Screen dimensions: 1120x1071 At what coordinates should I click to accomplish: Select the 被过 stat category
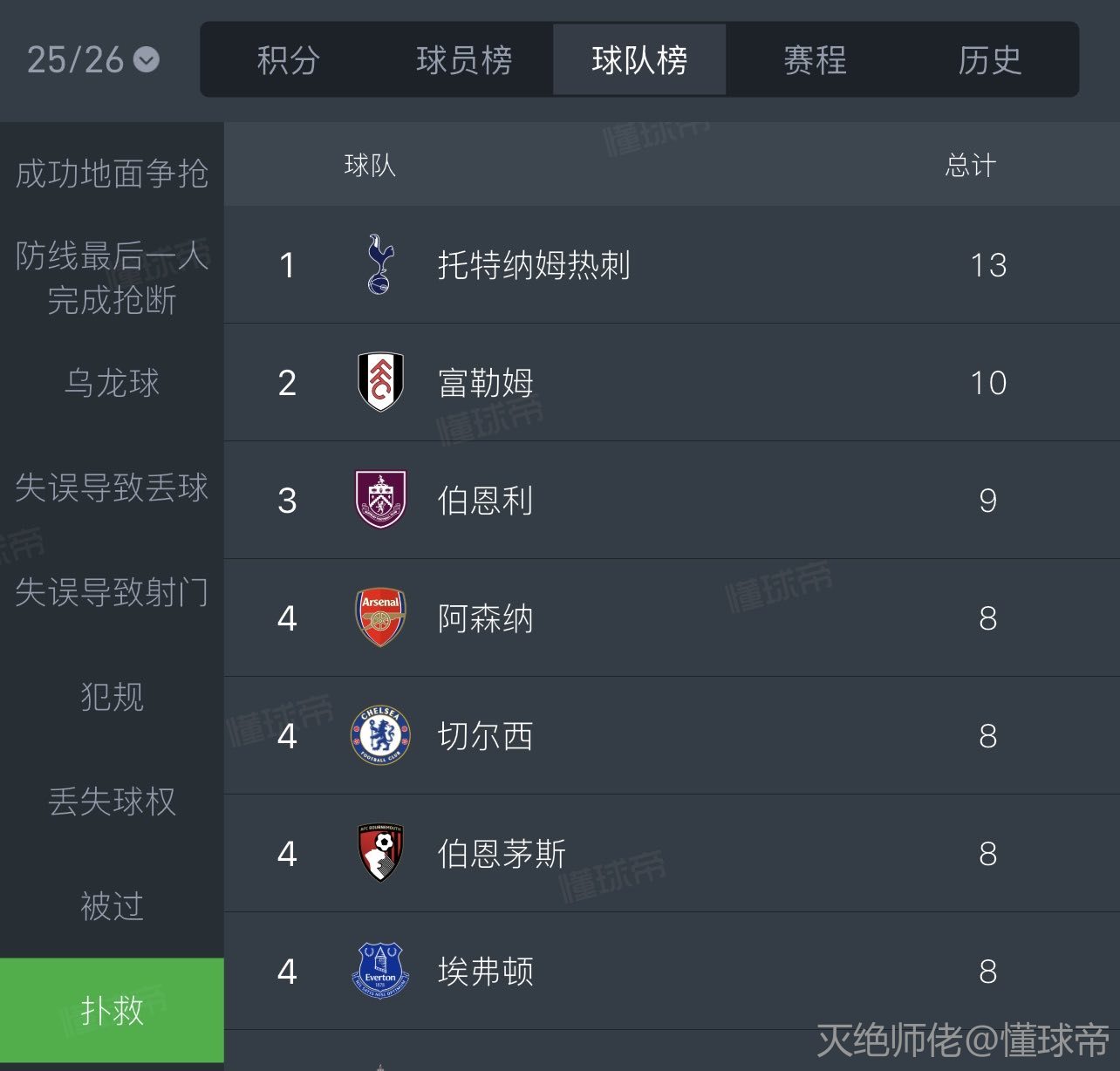pyautogui.click(x=112, y=906)
